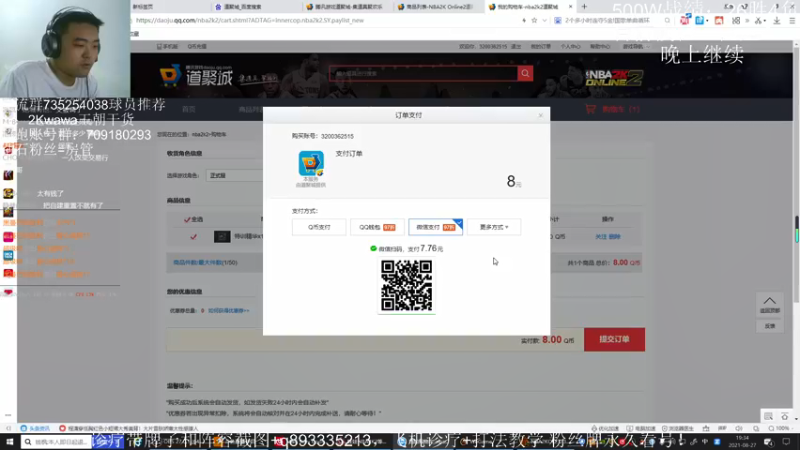Click the browser download arrow icon
The width and height of the screenshot is (800, 450).
pos(777,20)
